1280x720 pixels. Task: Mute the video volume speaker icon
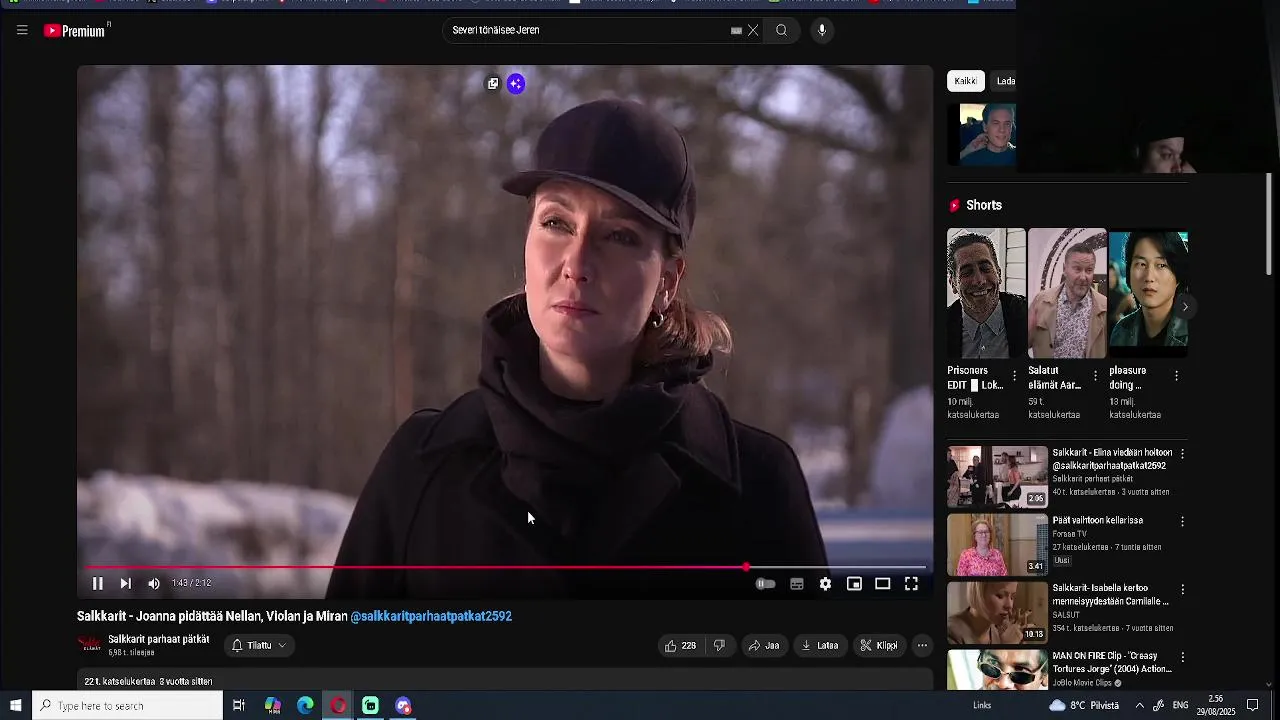pos(154,584)
